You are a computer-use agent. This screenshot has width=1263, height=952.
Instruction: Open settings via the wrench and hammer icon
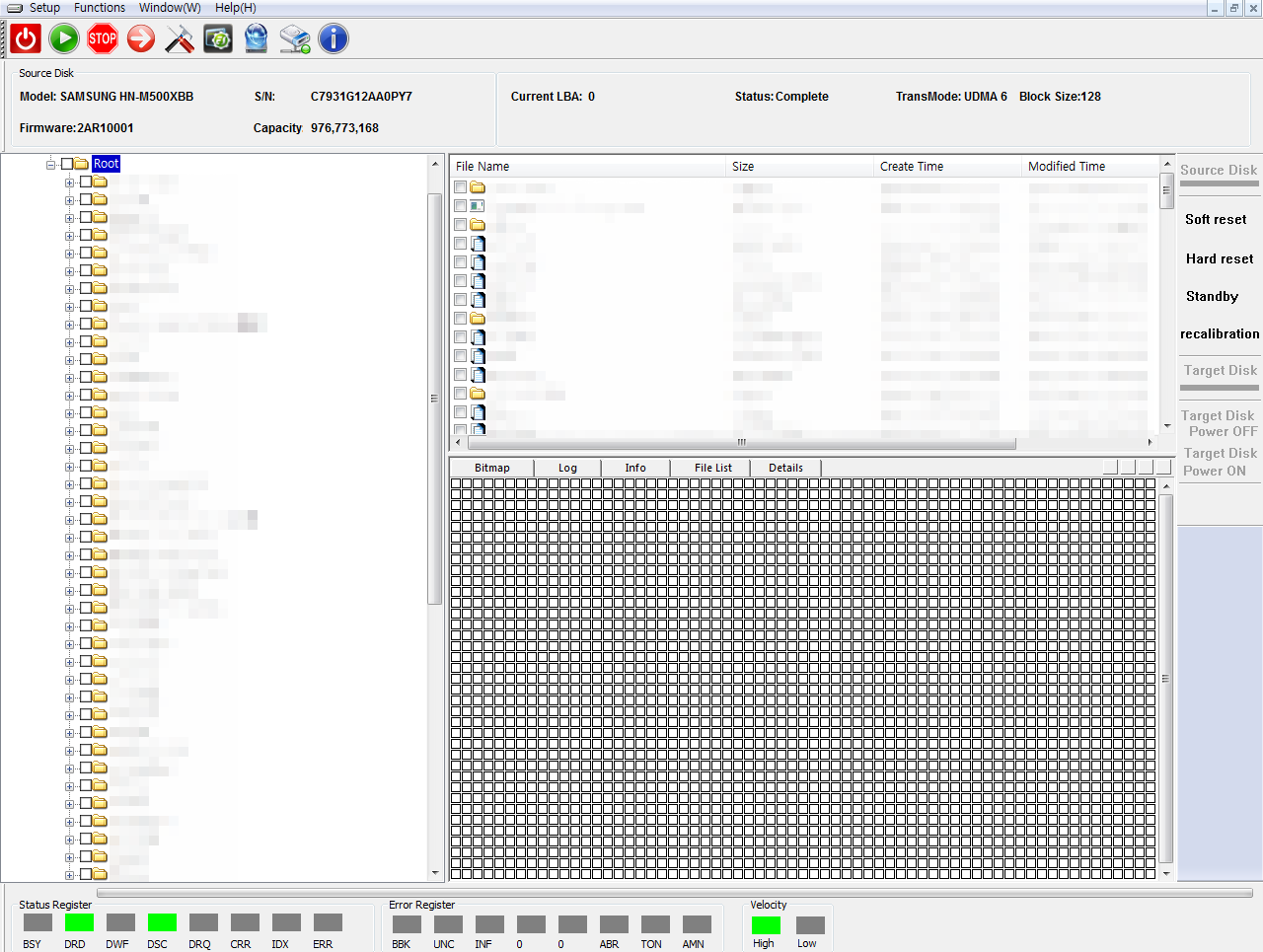[179, 38]
